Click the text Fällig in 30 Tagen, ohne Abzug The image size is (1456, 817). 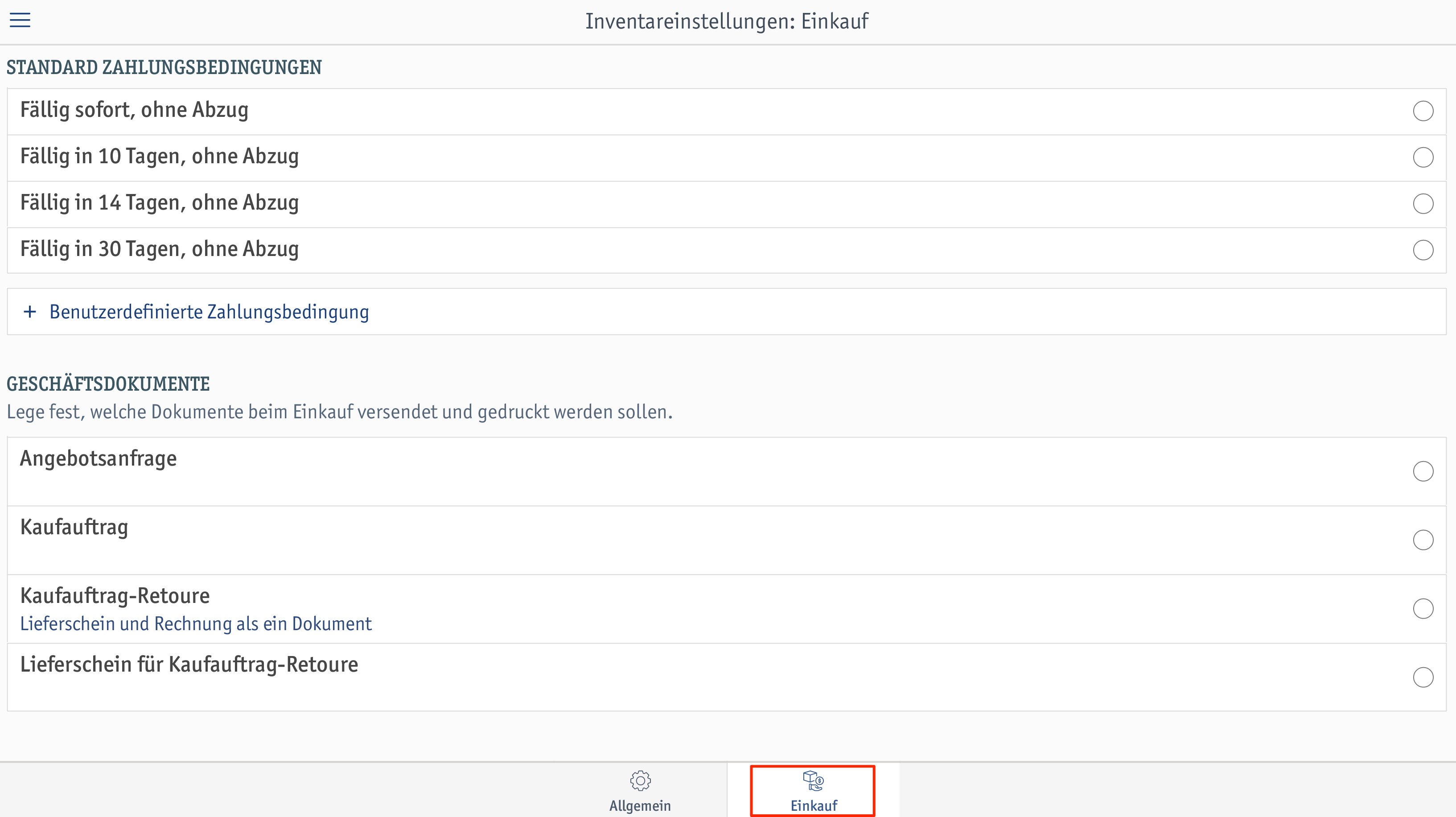tap(160, 249)
